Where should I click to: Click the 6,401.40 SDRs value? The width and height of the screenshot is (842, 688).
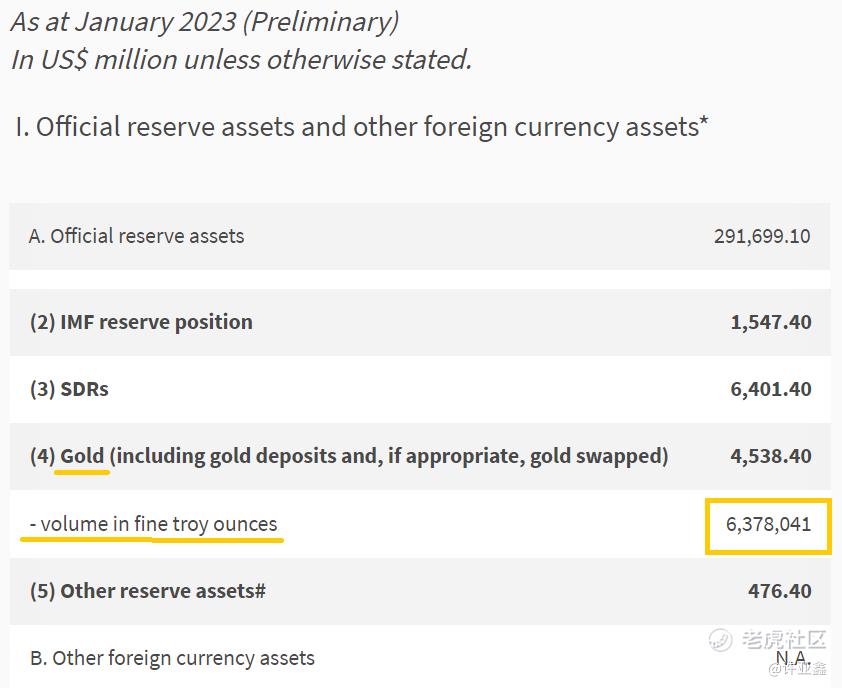[770, 389]
